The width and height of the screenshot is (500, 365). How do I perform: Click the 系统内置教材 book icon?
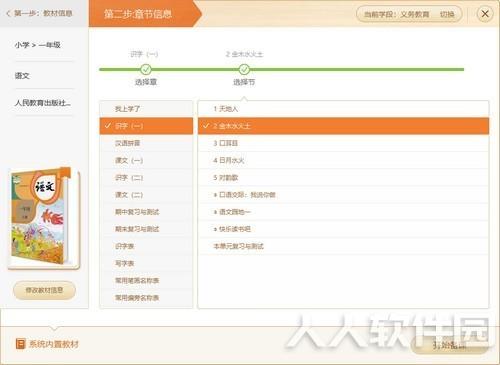coord(21,344)
